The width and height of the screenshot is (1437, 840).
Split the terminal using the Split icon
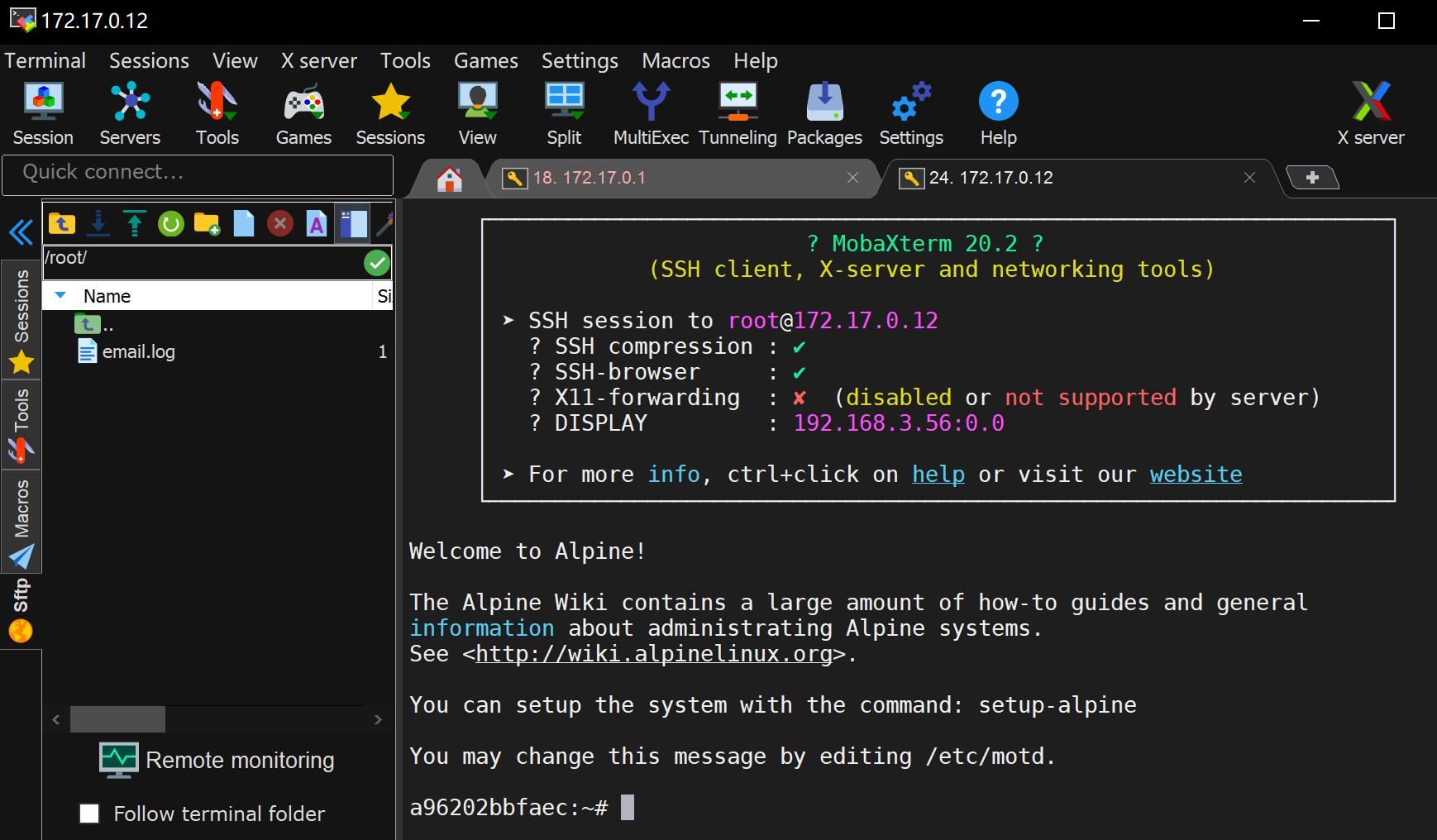pos(564,114)
